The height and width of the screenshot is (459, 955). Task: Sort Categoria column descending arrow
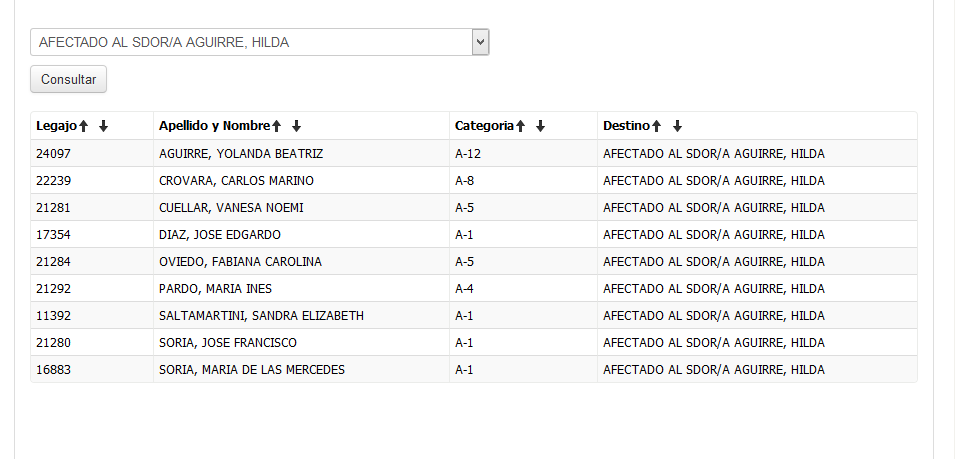coord(540,126)
